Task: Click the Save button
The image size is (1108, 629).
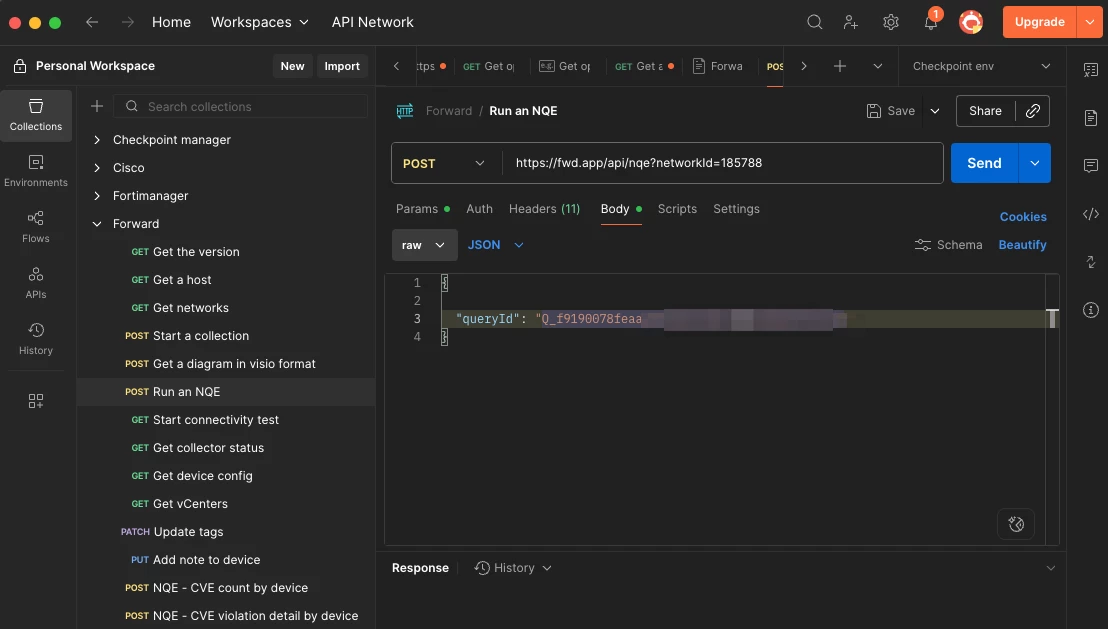Action: (x=890, y=111)
